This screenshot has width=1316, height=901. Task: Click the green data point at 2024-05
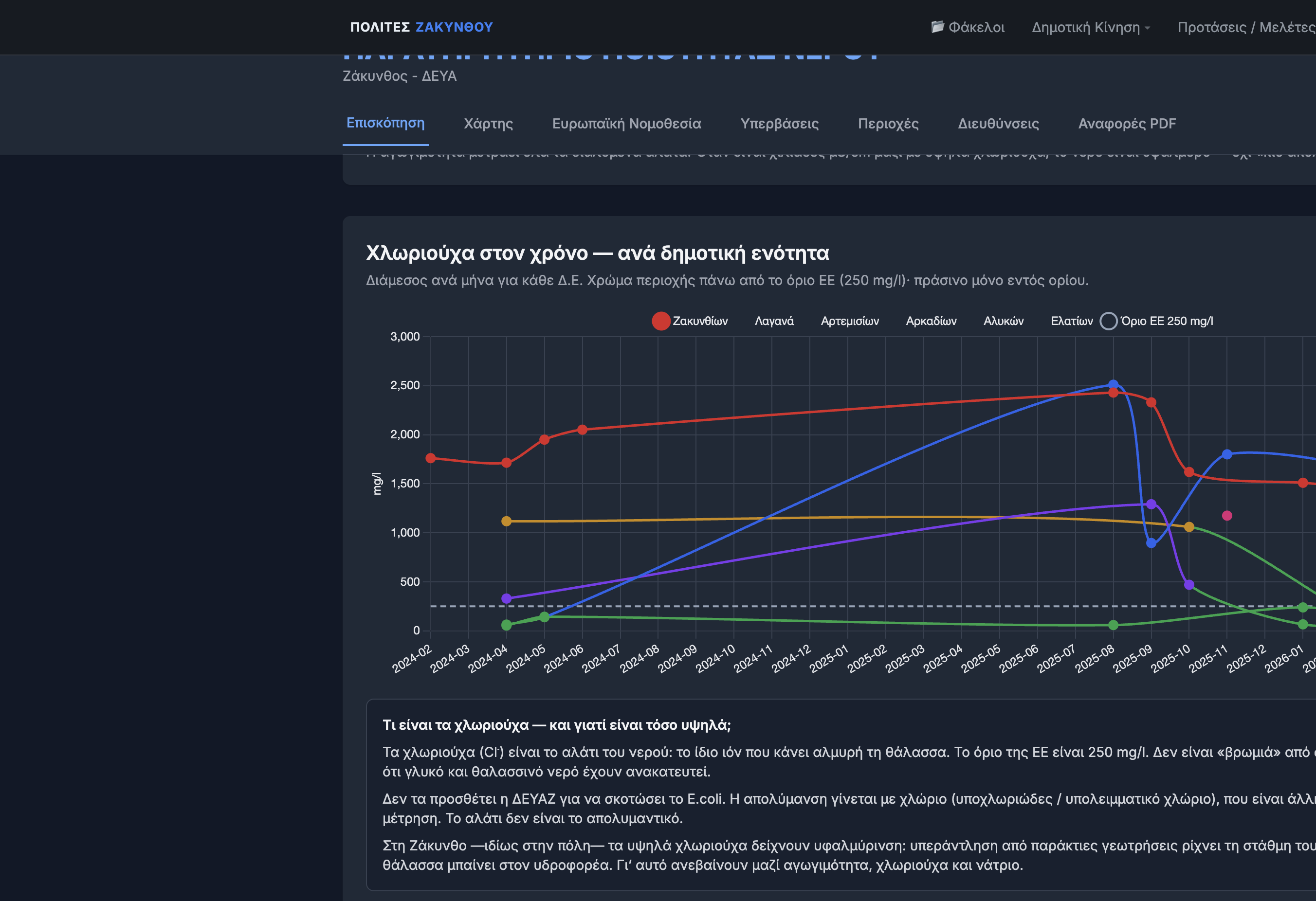pos(544,617)
